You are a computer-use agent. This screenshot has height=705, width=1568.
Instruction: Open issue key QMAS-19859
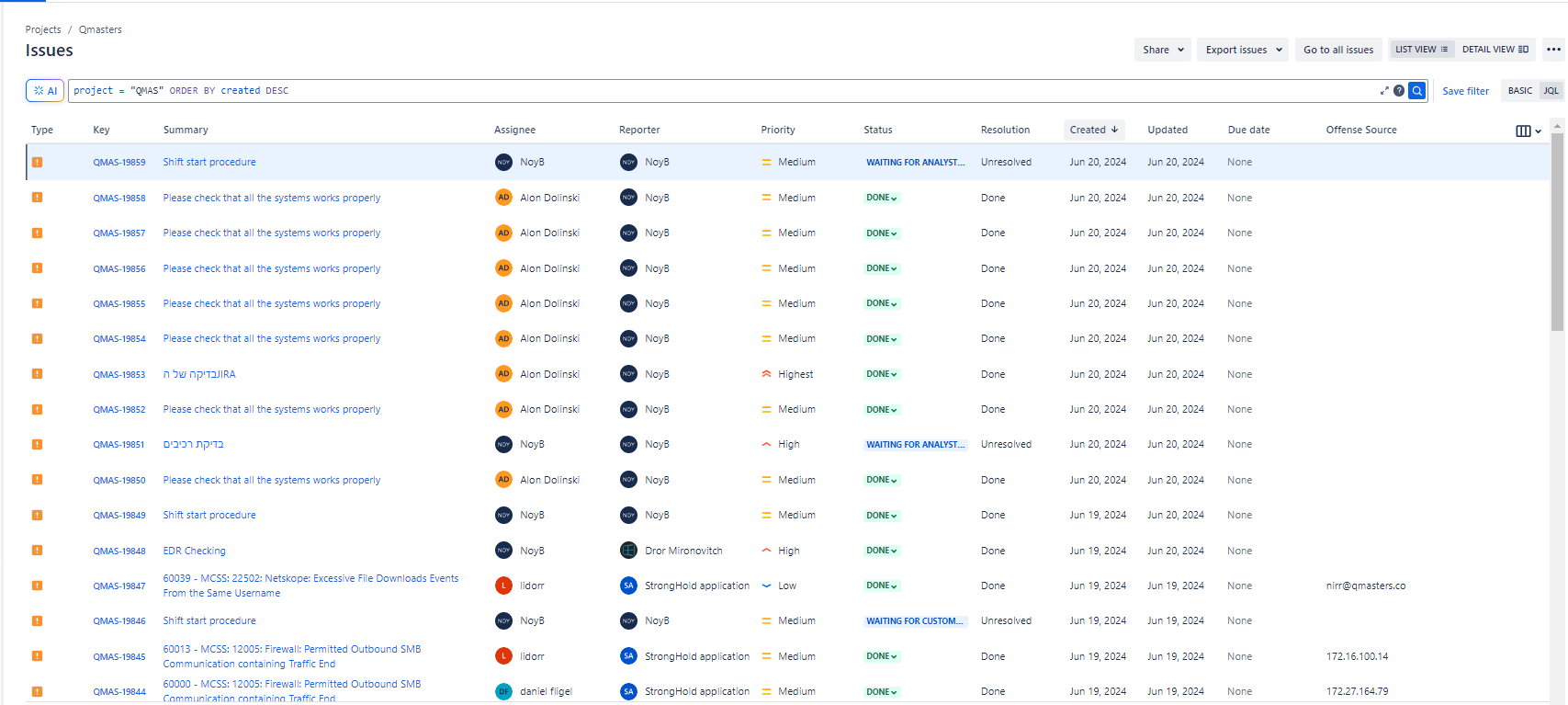pyautogui.click(x=119, y=162)
